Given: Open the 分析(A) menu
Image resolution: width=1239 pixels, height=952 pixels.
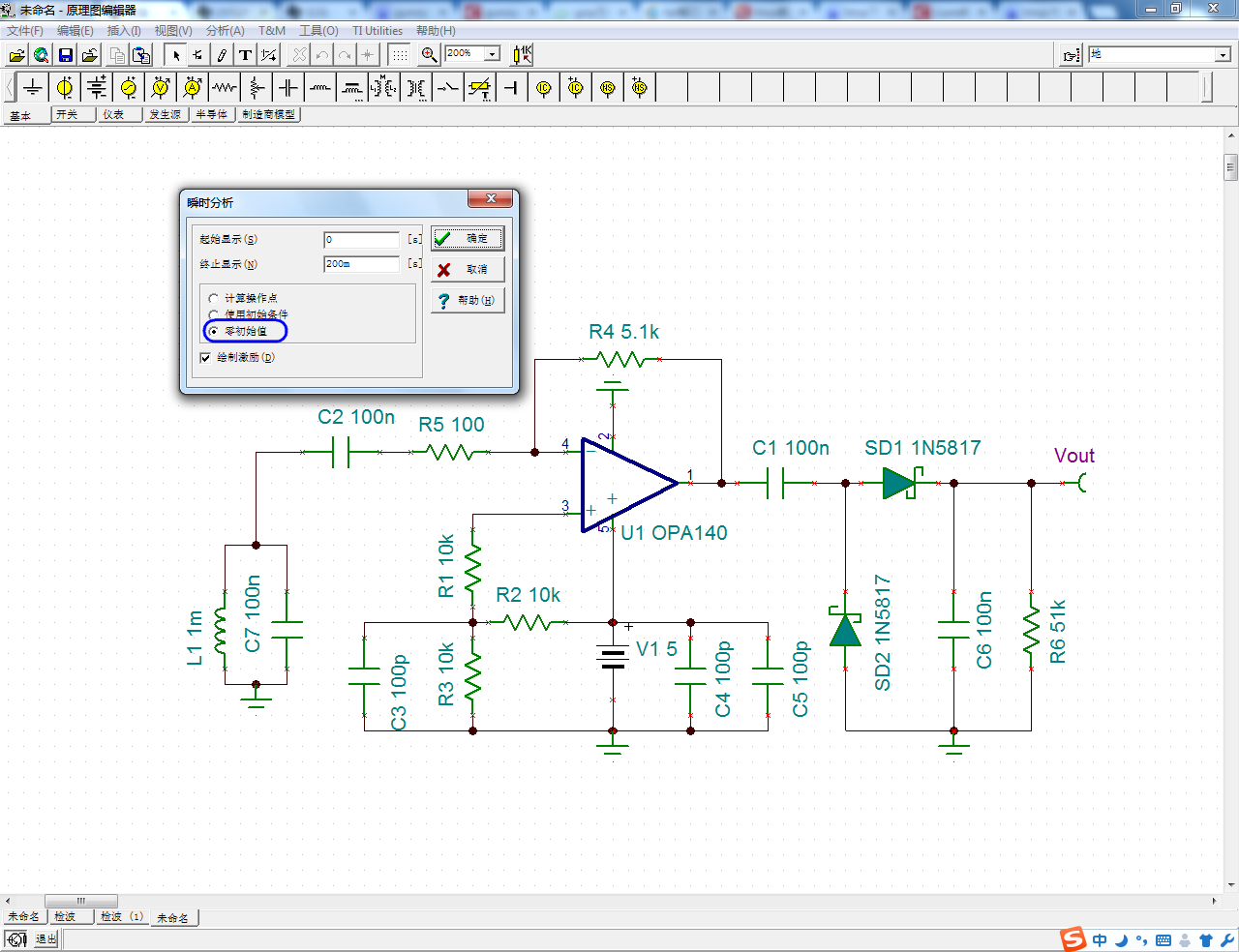Looking at the screenshot, I should tap(225, 31).
